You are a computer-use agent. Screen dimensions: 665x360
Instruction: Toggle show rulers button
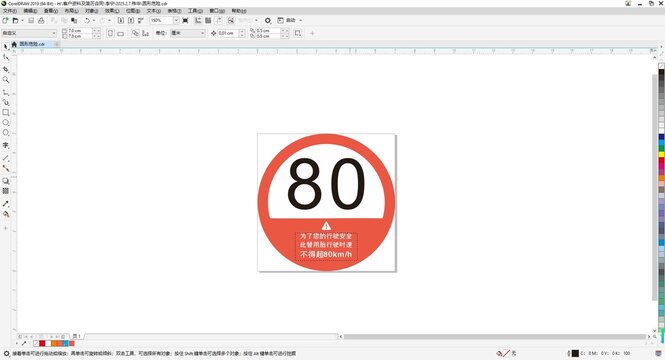[198, 20]
